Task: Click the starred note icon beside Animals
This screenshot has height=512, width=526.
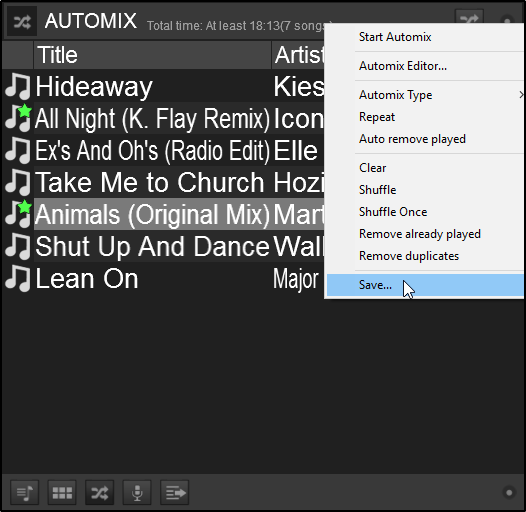Action: (x=18, y=214)
